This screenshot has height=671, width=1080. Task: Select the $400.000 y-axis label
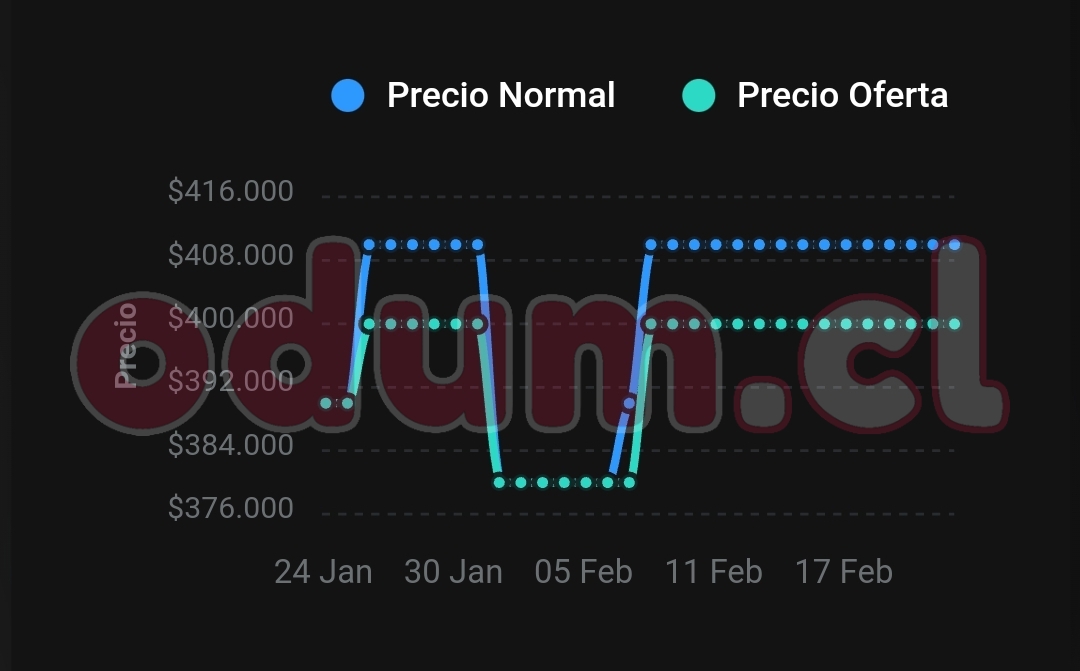[231, 318]
